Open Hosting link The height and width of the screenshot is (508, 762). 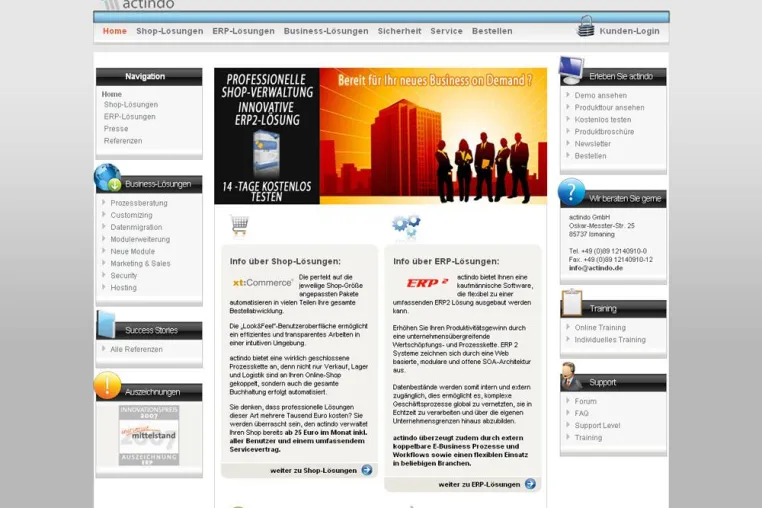click(123, 288)
